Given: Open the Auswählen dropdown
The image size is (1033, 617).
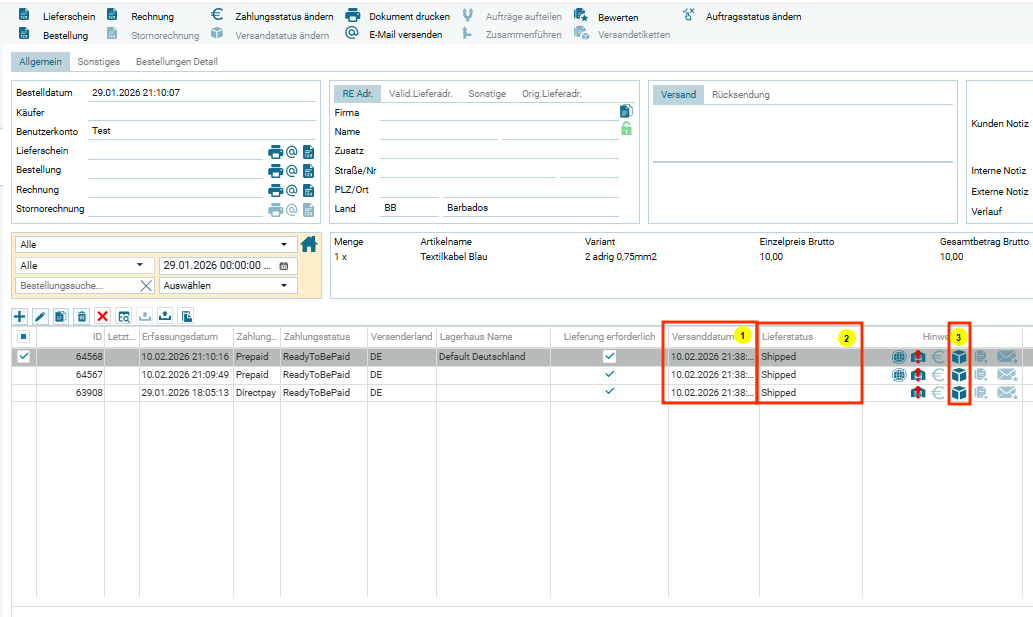Looking at the screenshot, I should tap(227, 285).
